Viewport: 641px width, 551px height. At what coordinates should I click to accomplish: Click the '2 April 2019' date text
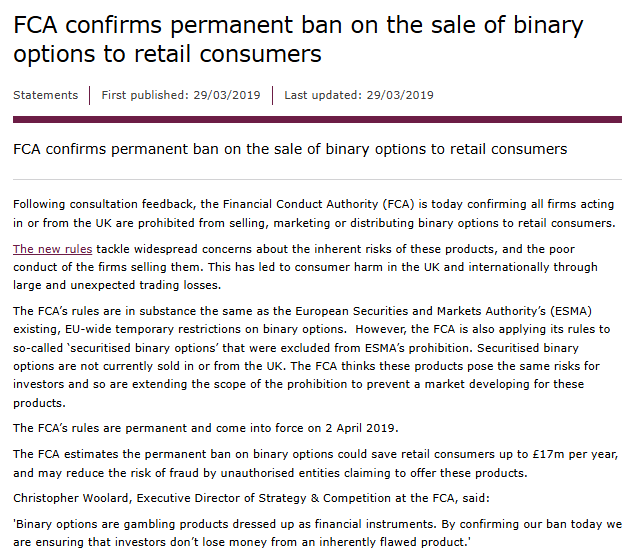click(361, 428)
